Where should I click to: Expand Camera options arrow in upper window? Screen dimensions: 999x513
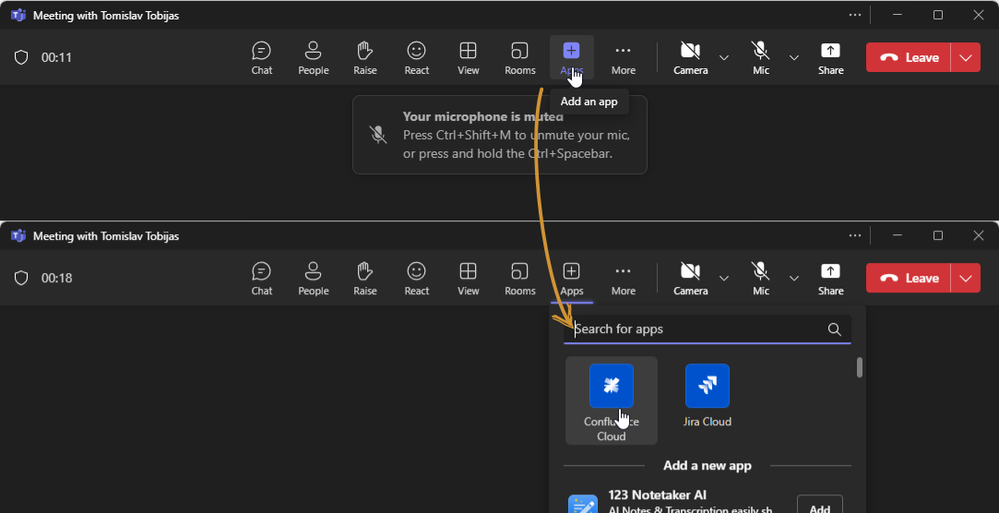[724, 58]
